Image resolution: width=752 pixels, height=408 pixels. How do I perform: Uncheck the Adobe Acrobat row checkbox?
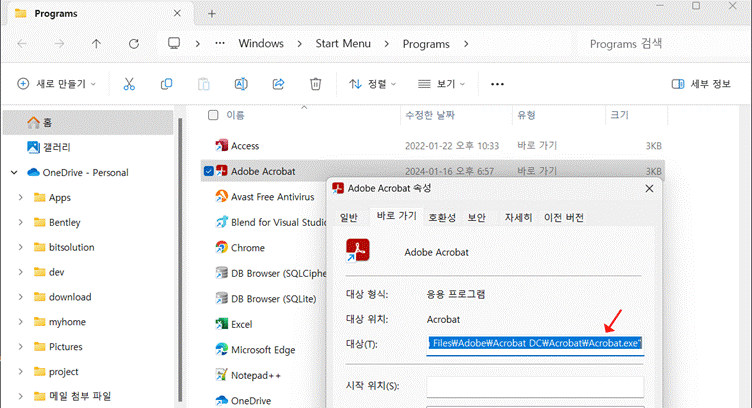click(x=209, y=171)
